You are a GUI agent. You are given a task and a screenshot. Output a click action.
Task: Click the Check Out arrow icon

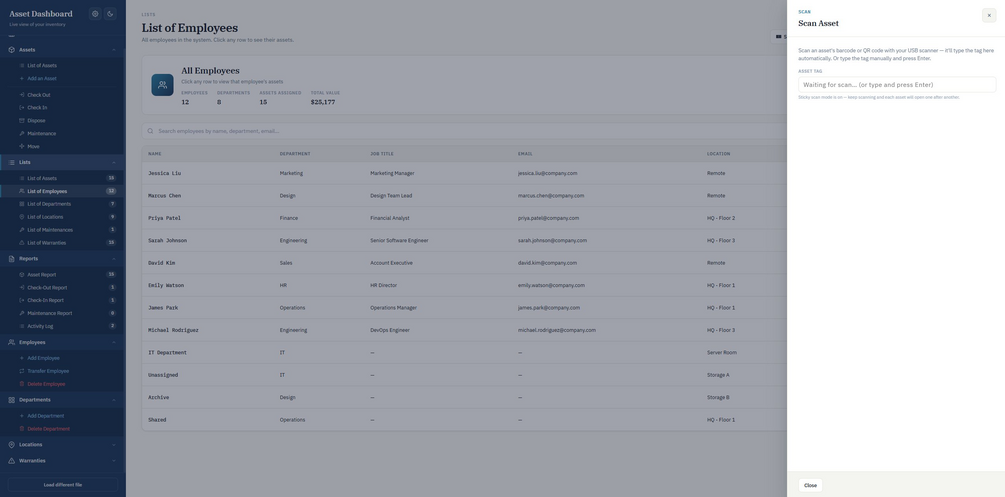tap(22, 95)
